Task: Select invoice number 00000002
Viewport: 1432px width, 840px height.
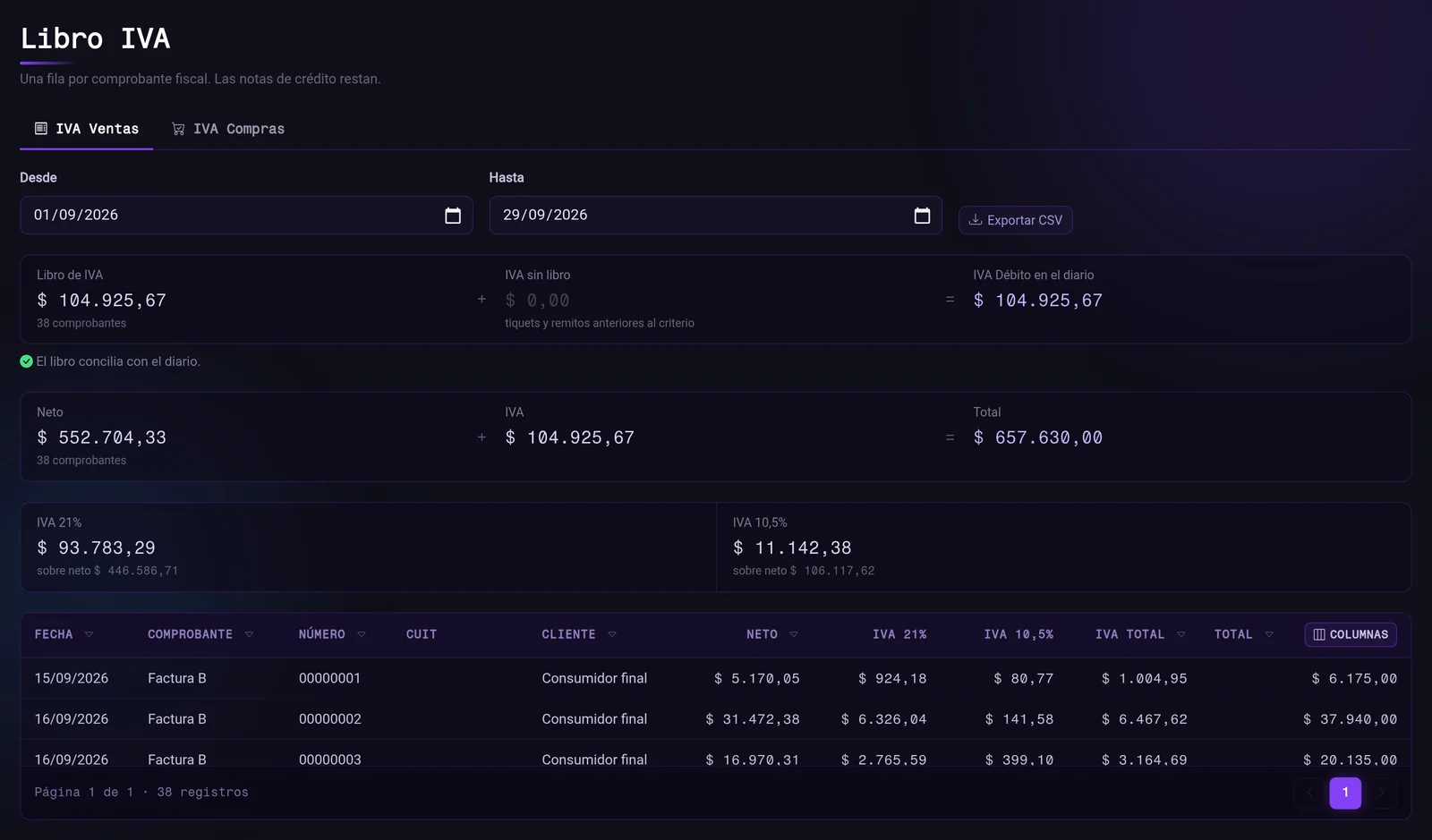Action: point(329,719)
